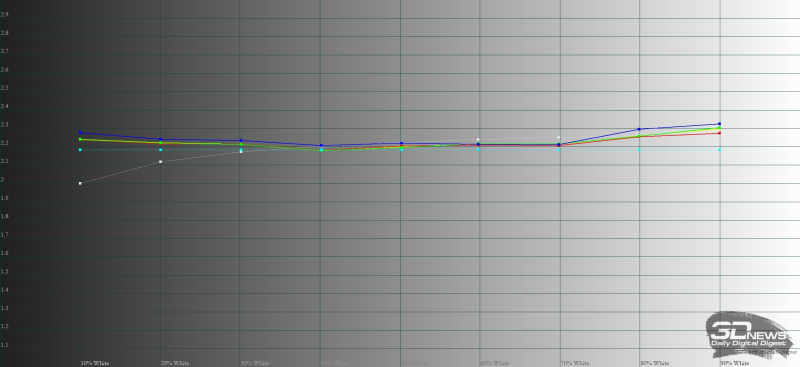The image size is (800, 367).
Task: Click the 2.2 gamma axis value
Action: pyautogui.click(x=4, y=143)
